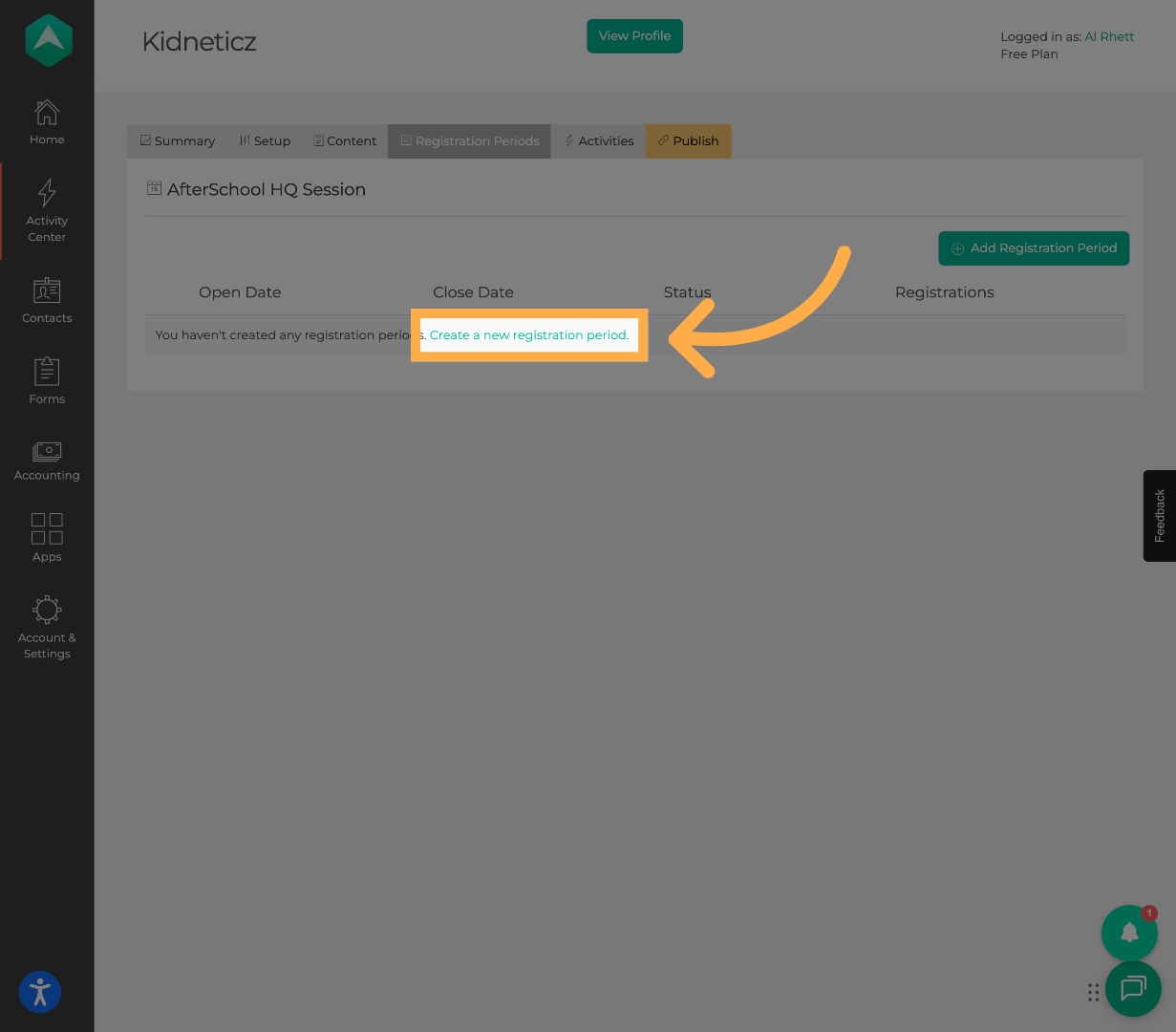Open the chat messaging bubble
The width and height of the screenshot is (1176, 1032).
point(1133,989)
